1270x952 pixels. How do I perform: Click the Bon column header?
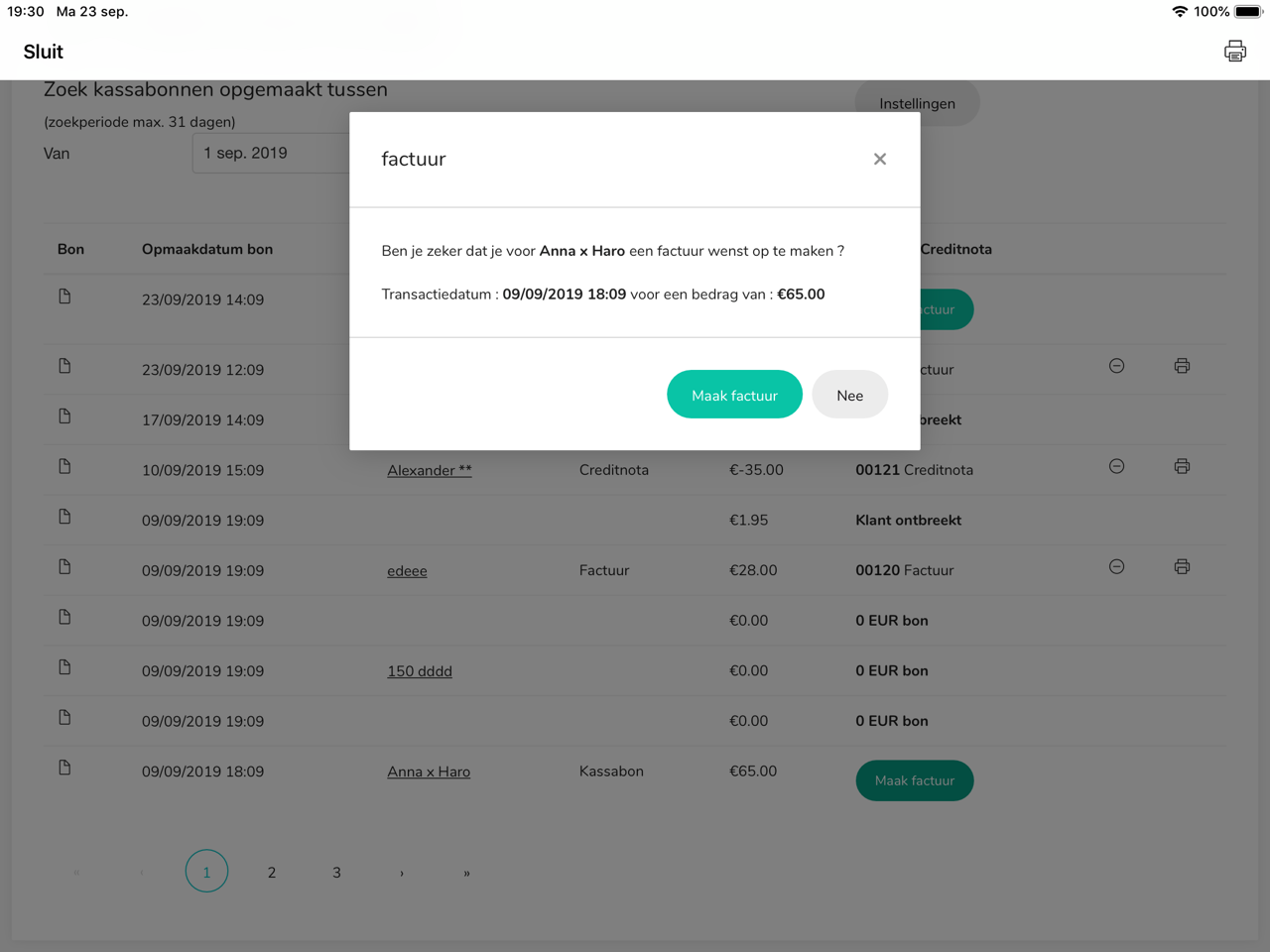tap(70, 249)
